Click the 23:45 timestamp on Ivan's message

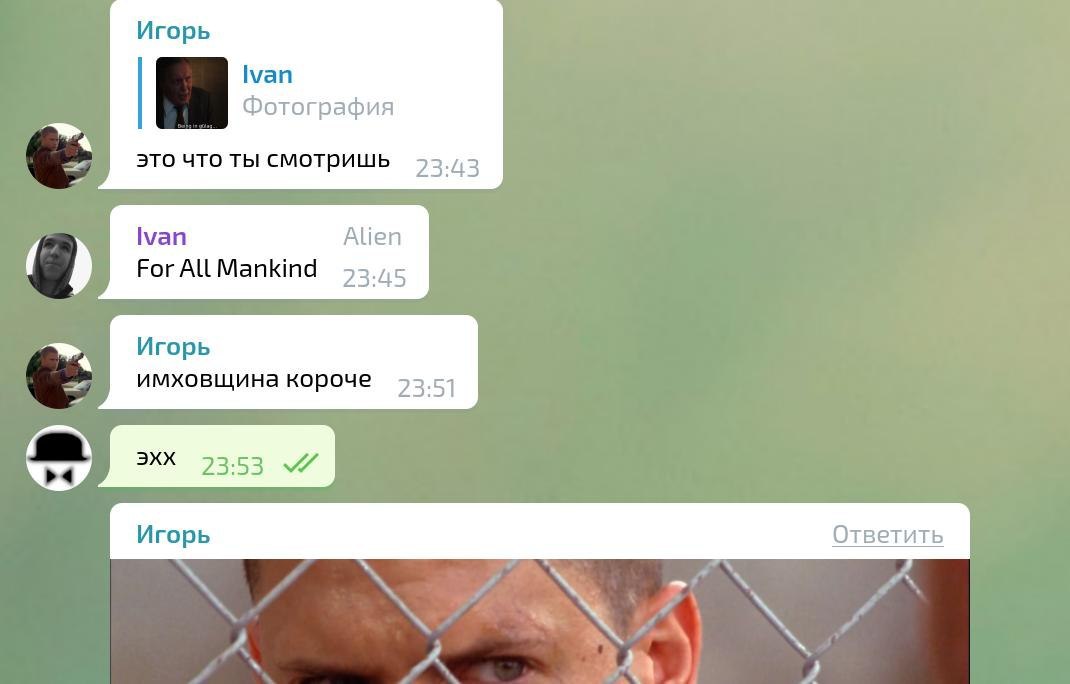tap(374, 279)
